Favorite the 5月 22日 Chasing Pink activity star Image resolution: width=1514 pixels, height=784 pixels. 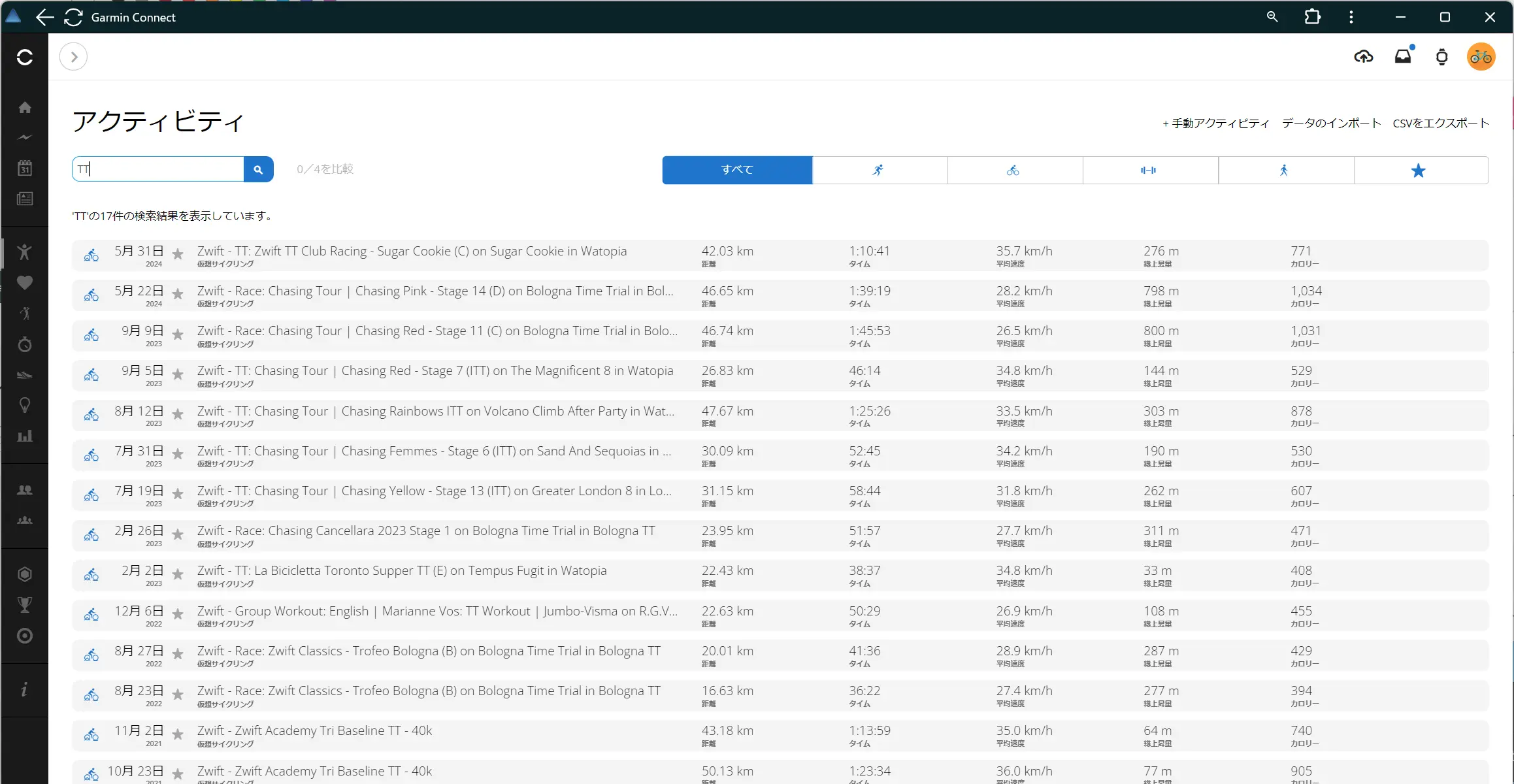point(177,295)
